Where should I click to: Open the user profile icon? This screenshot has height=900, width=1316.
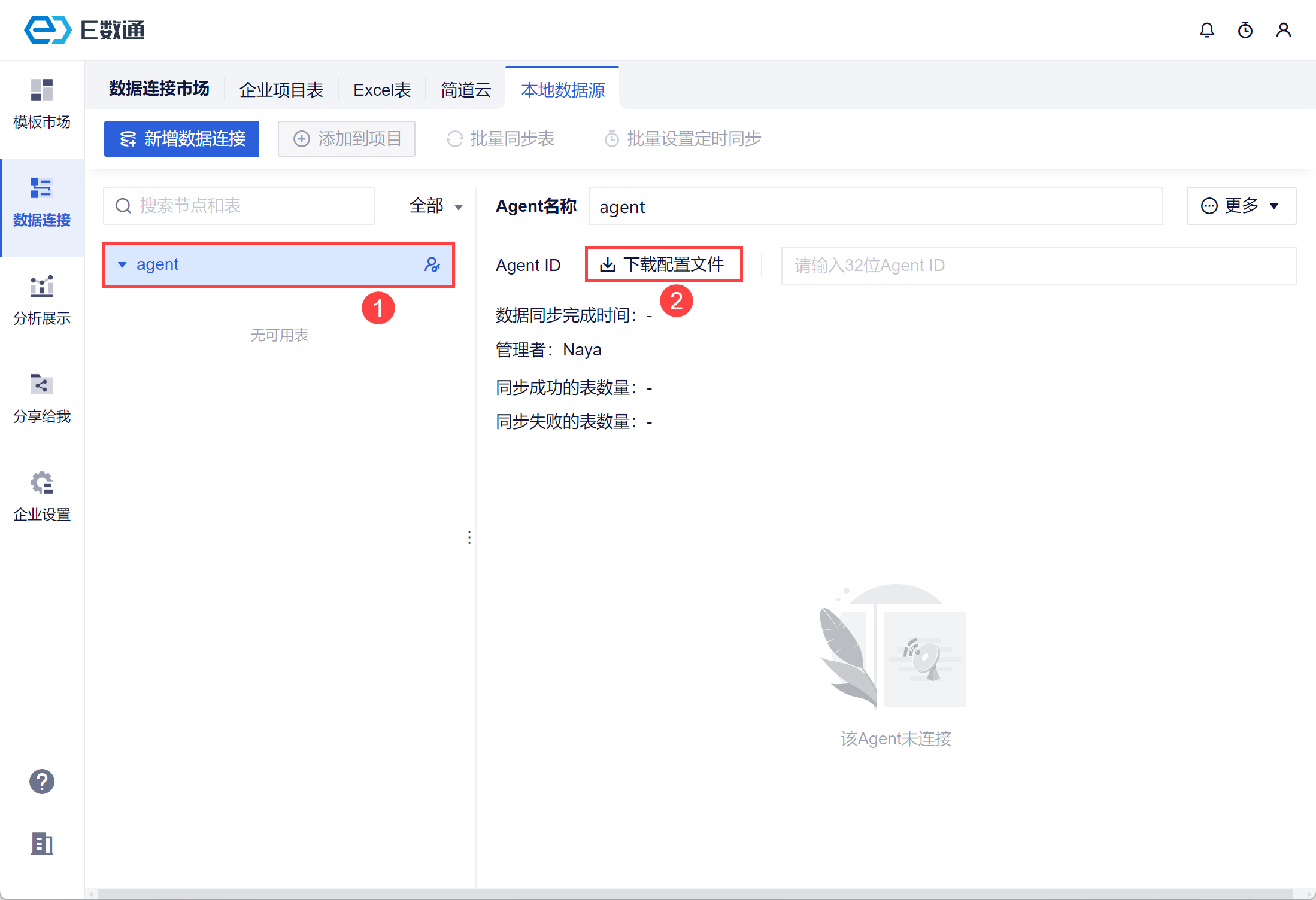click(x=1283, y=30)
